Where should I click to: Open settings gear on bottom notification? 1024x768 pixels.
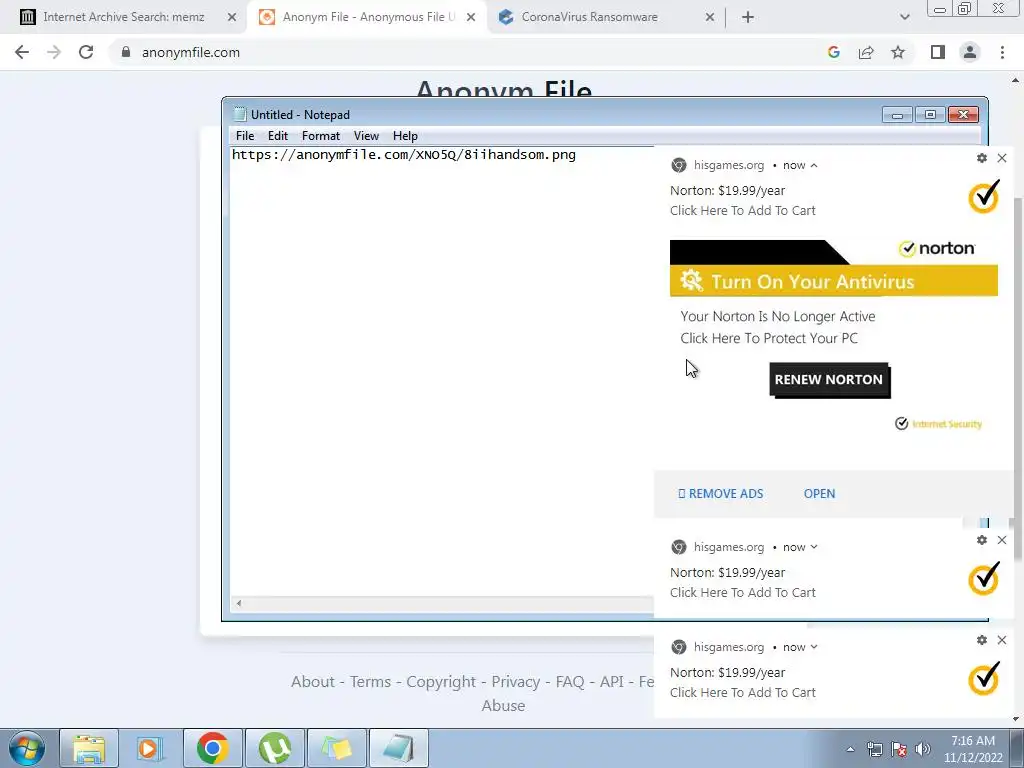pyautogui.click(x=982, y=640)
